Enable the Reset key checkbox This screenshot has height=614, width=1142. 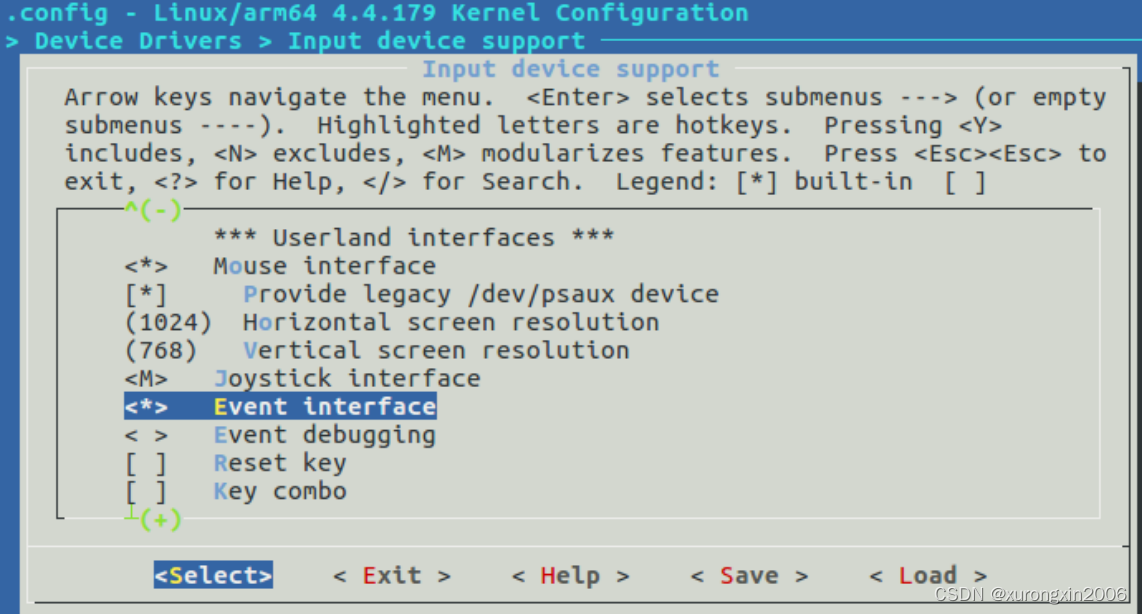(x=139, y=462)
